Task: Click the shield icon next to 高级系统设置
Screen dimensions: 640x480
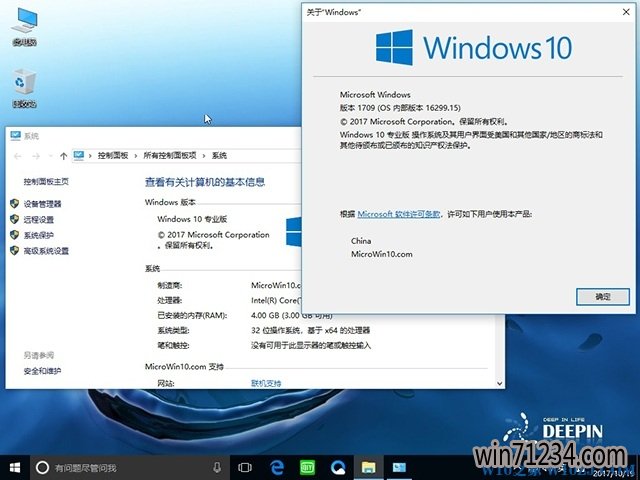Action: coord(15,250)
